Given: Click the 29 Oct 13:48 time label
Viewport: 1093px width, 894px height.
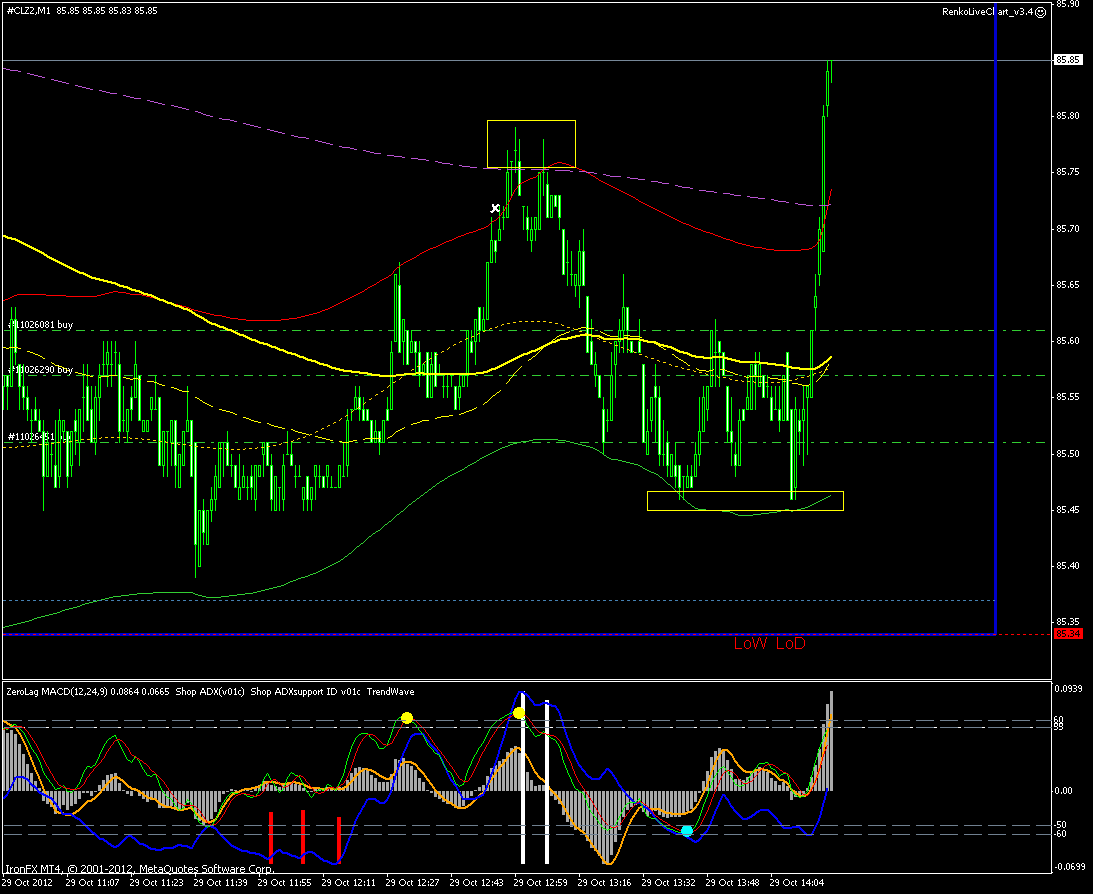Looking at the screenshot, I should click(733, 883).
